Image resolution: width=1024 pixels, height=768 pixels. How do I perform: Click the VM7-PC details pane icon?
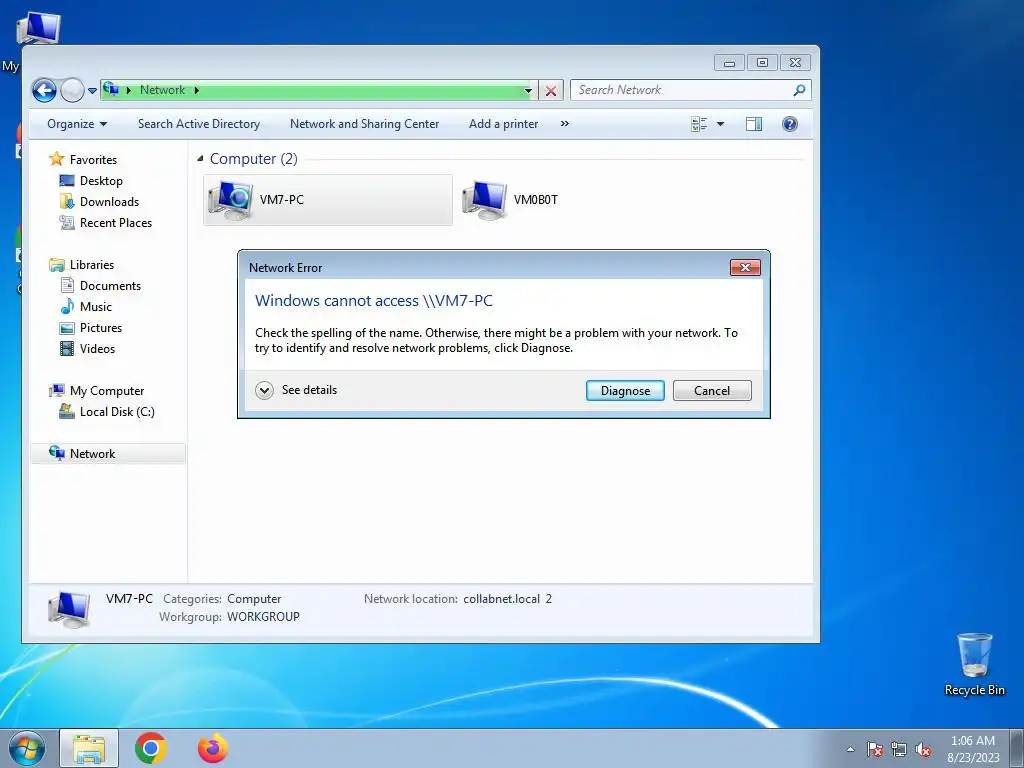[x=69, y=609]
